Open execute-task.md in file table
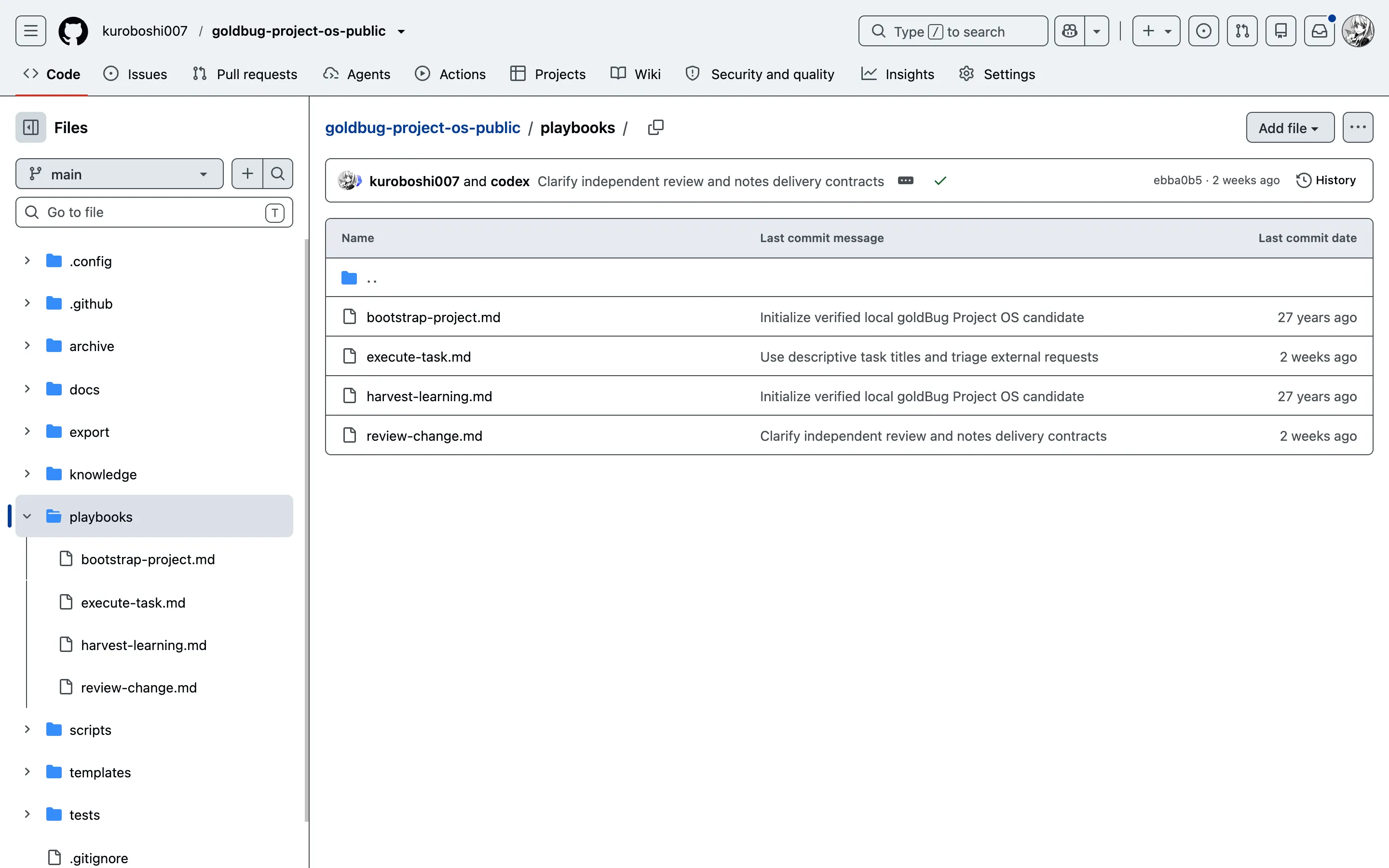The width and height of the screenshot is (1389, 868). point(419,356)
